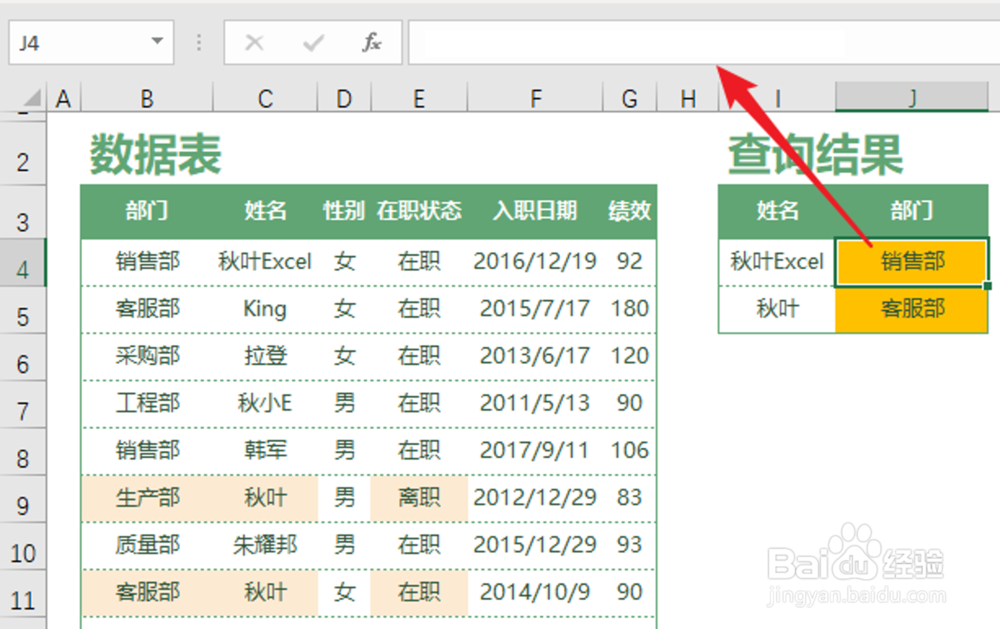Select the performance cell 120

coord(629,356)
